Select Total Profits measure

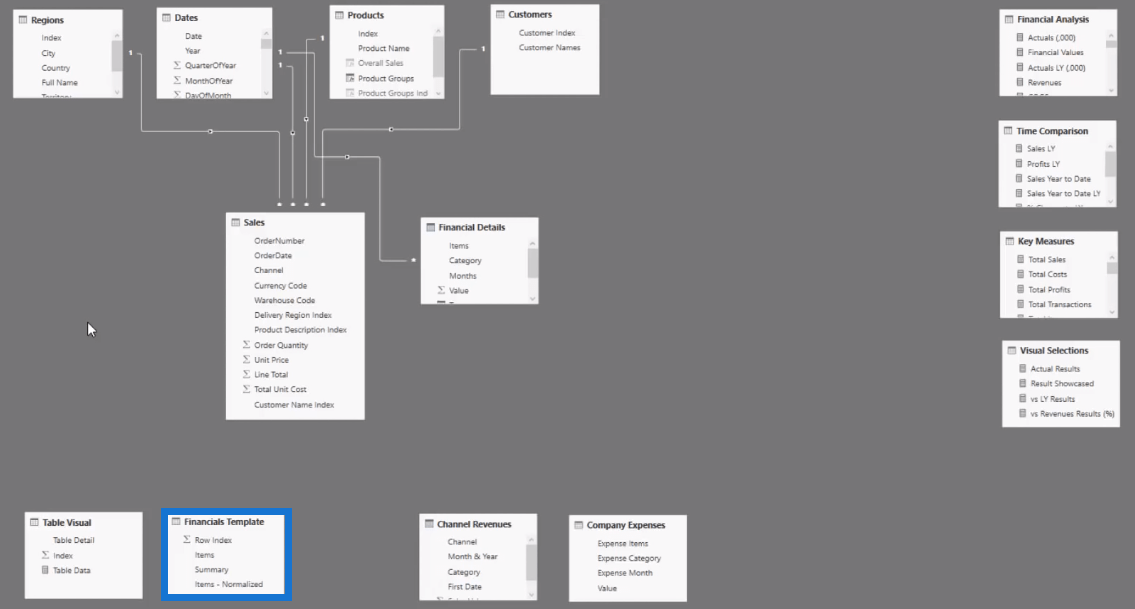point(1049,290)
